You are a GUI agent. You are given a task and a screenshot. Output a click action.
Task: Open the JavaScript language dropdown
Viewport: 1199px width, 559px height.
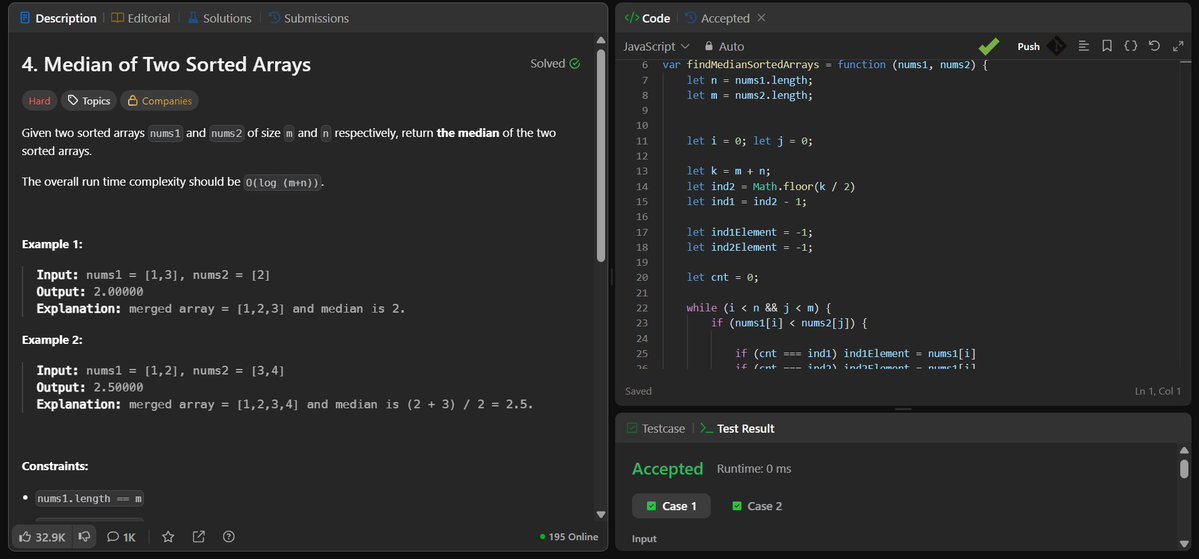point(656,46)
